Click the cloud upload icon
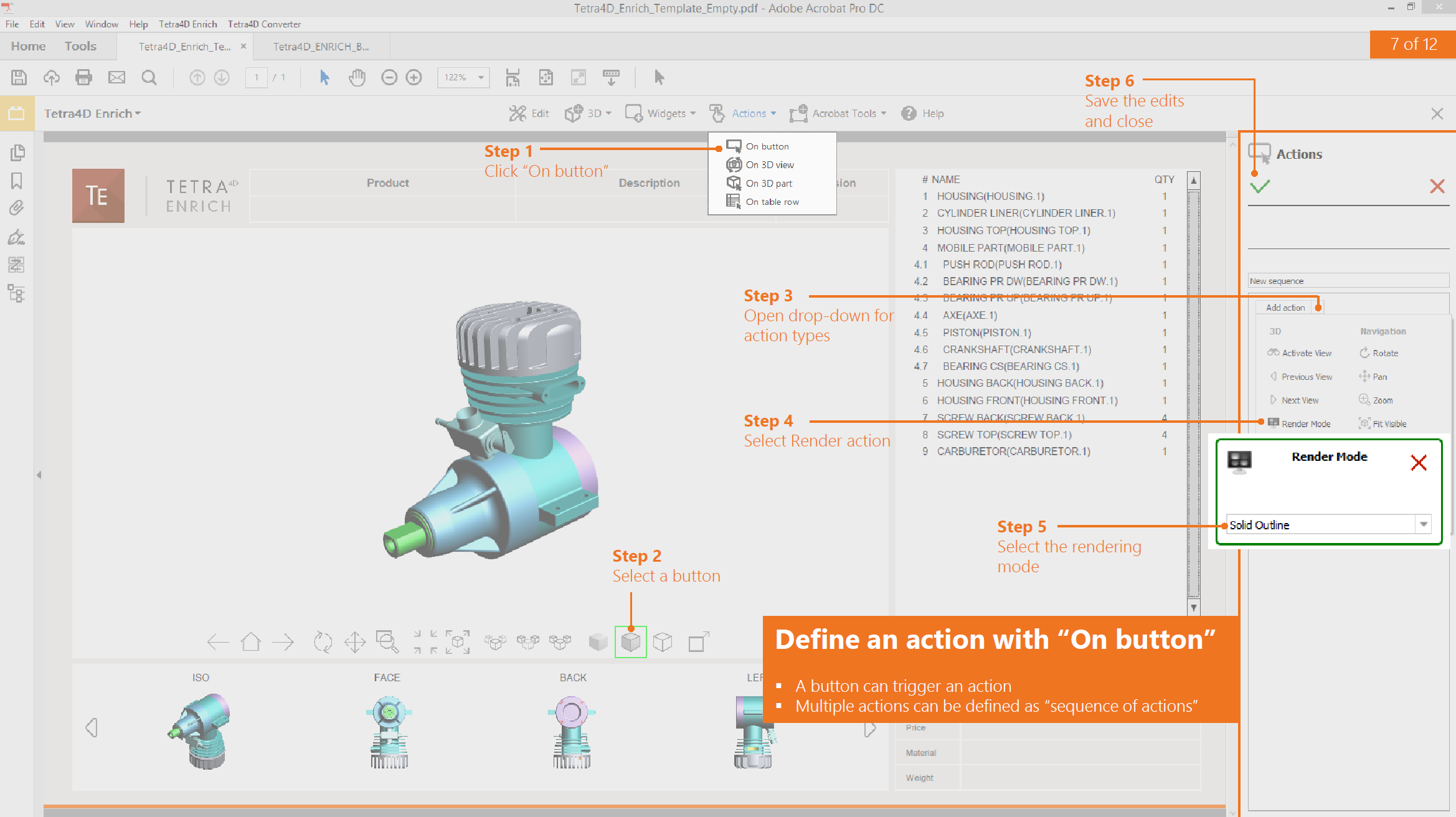Screen dimensions: 1456x817 51,77
